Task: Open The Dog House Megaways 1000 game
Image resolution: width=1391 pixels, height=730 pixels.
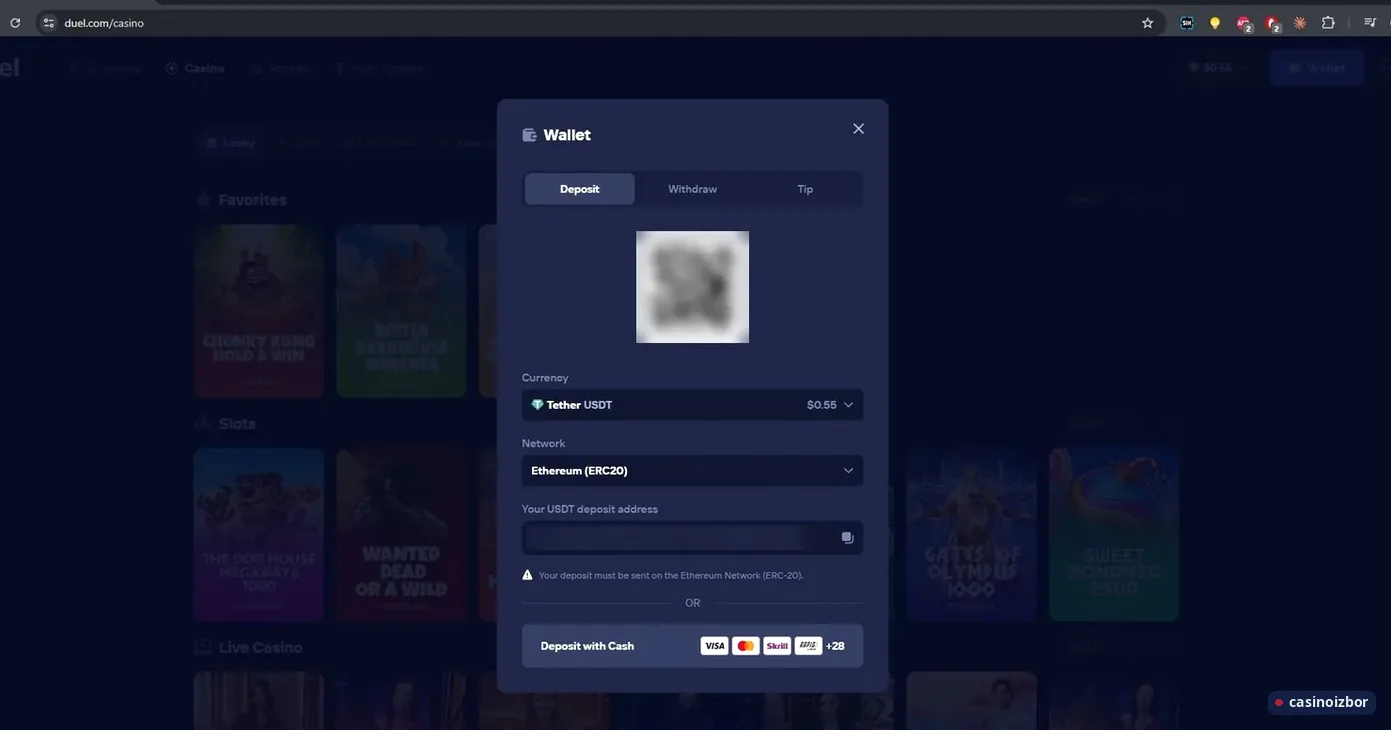Action: 259,535
